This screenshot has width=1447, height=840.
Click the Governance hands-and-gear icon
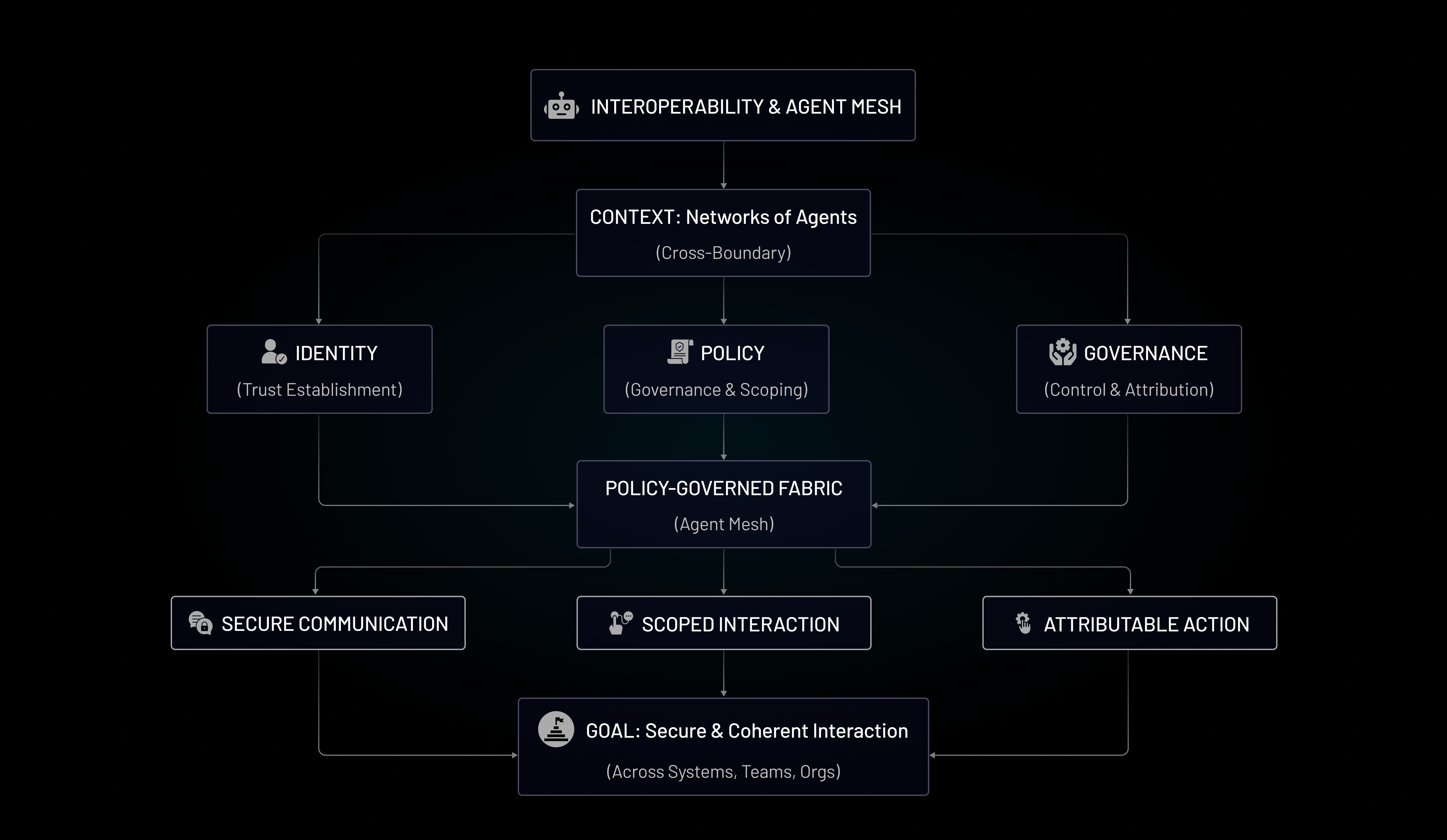pyautogui.click(x=1062, y=352)
